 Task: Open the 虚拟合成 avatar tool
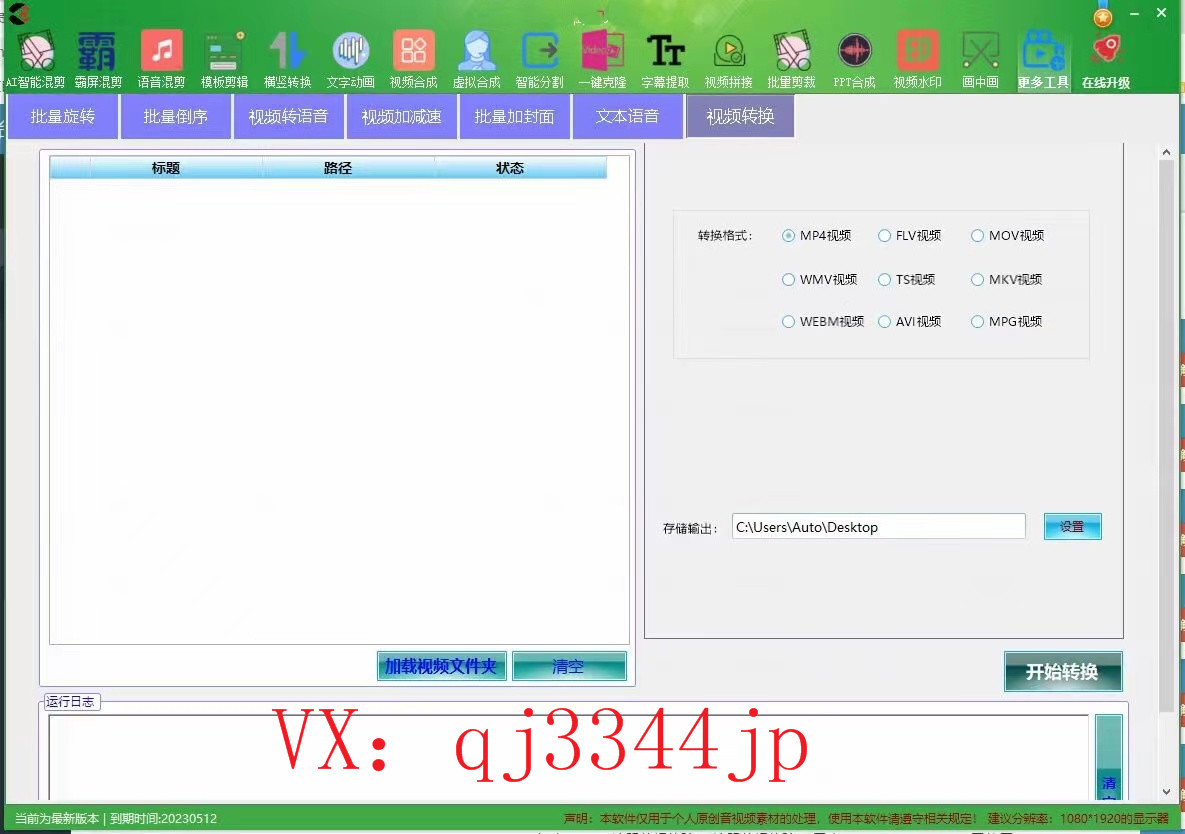tap(476, 60)
